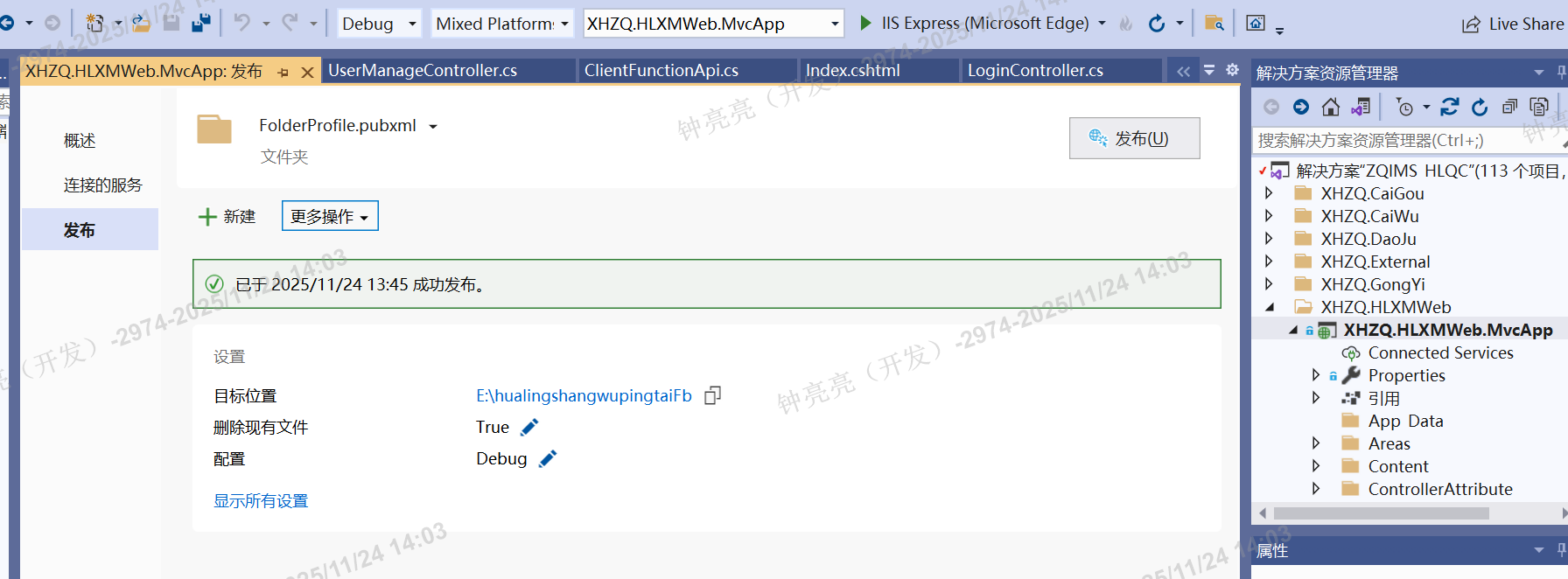Open tab window settings gear icon
The height and width of the screenshot is (579, 1568).
(1232, 70)
